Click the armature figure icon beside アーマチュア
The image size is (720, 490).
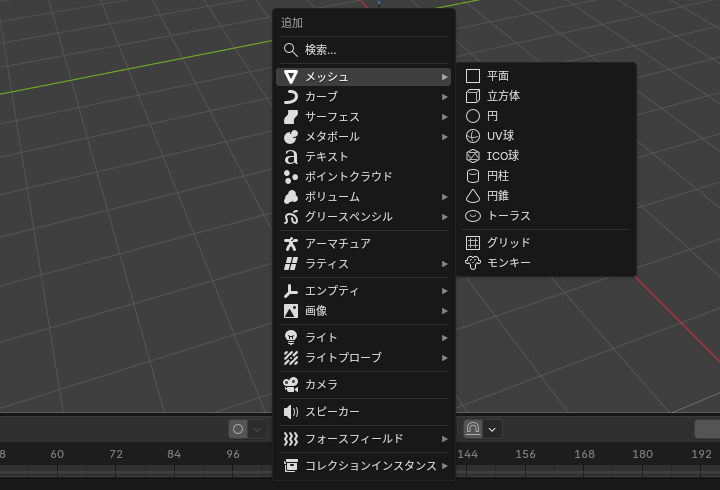pyautogui.click(x=291, y=243)
